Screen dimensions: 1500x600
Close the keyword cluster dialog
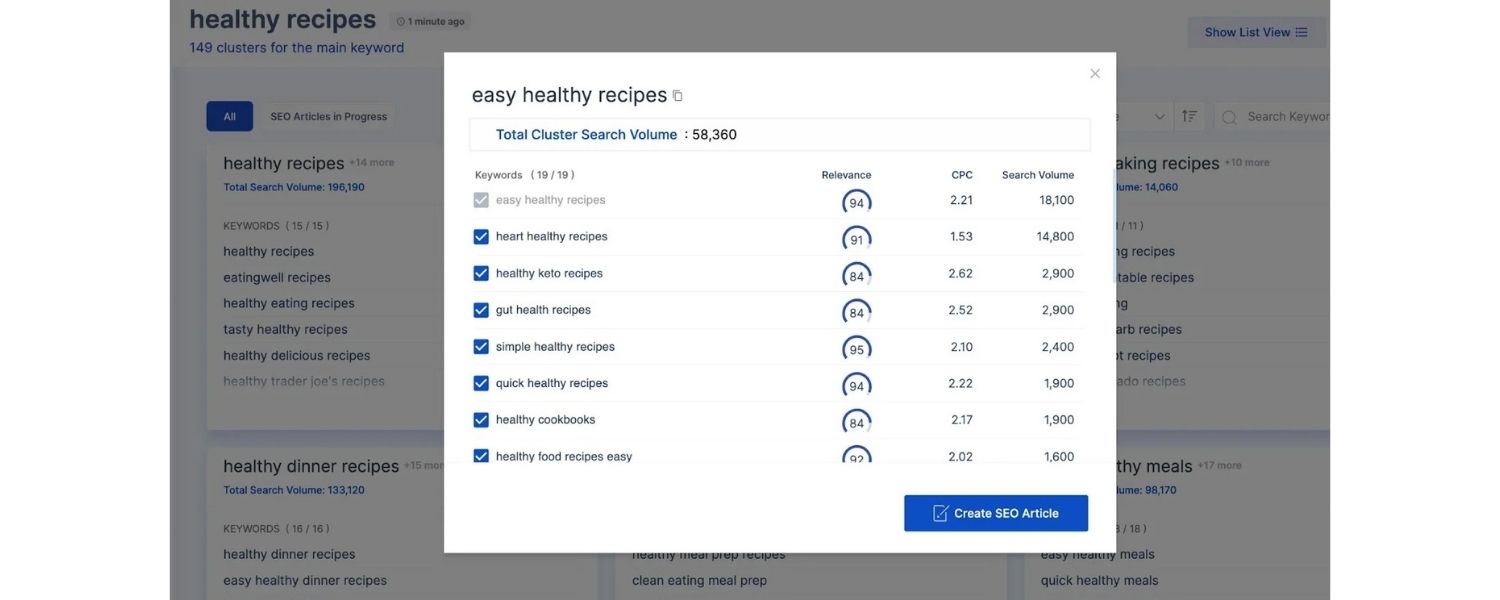[x=1095, y=74]
